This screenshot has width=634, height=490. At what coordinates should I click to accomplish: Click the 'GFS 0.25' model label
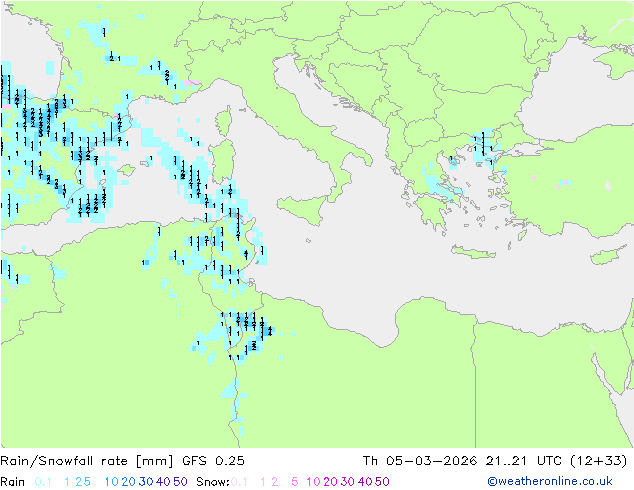(213, 461)
